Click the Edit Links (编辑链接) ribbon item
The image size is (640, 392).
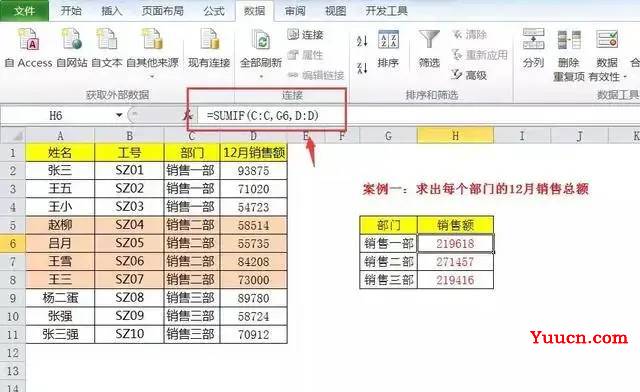click(316, 75)
